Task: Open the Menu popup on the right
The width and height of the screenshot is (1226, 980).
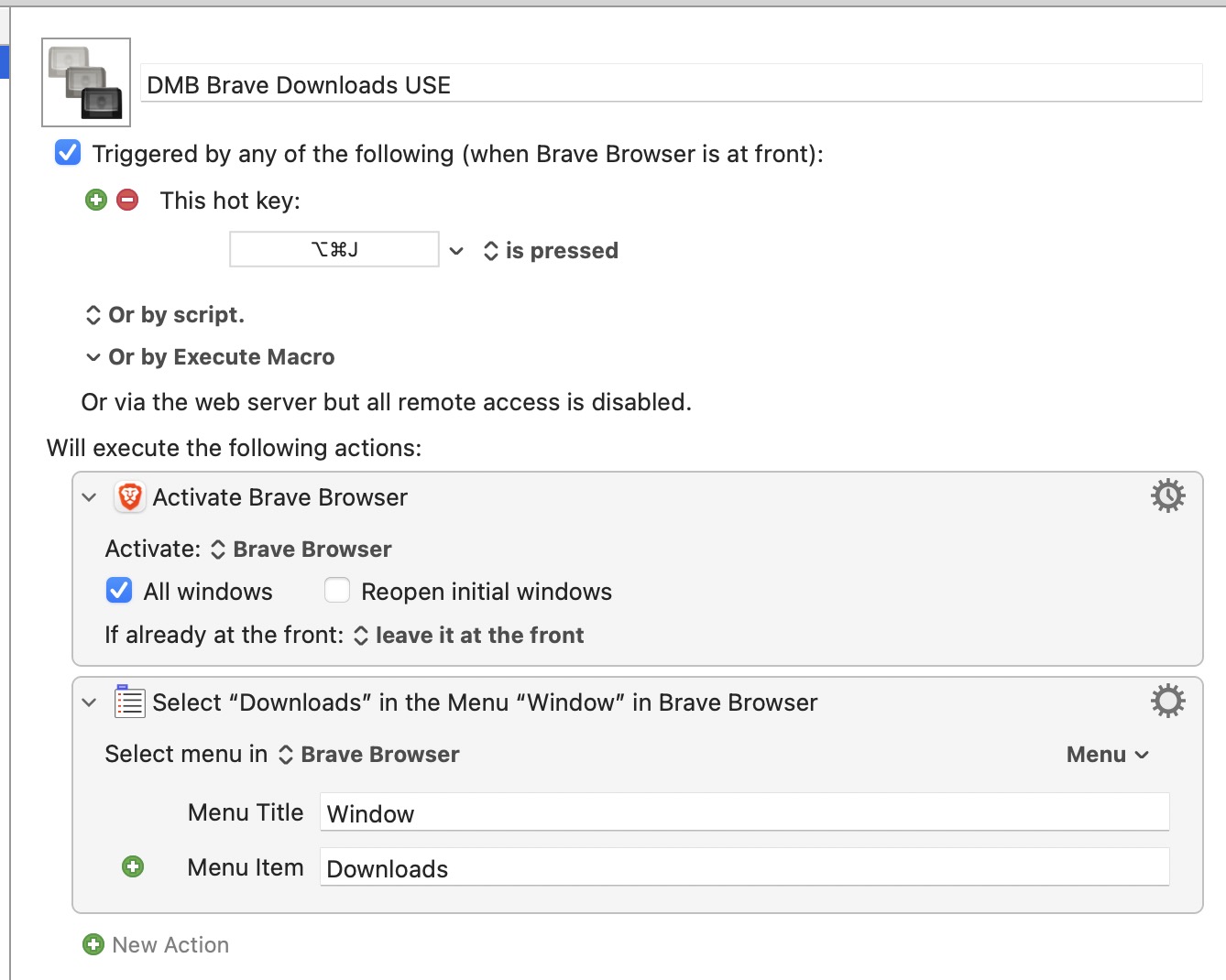Action: (1107, 754)
